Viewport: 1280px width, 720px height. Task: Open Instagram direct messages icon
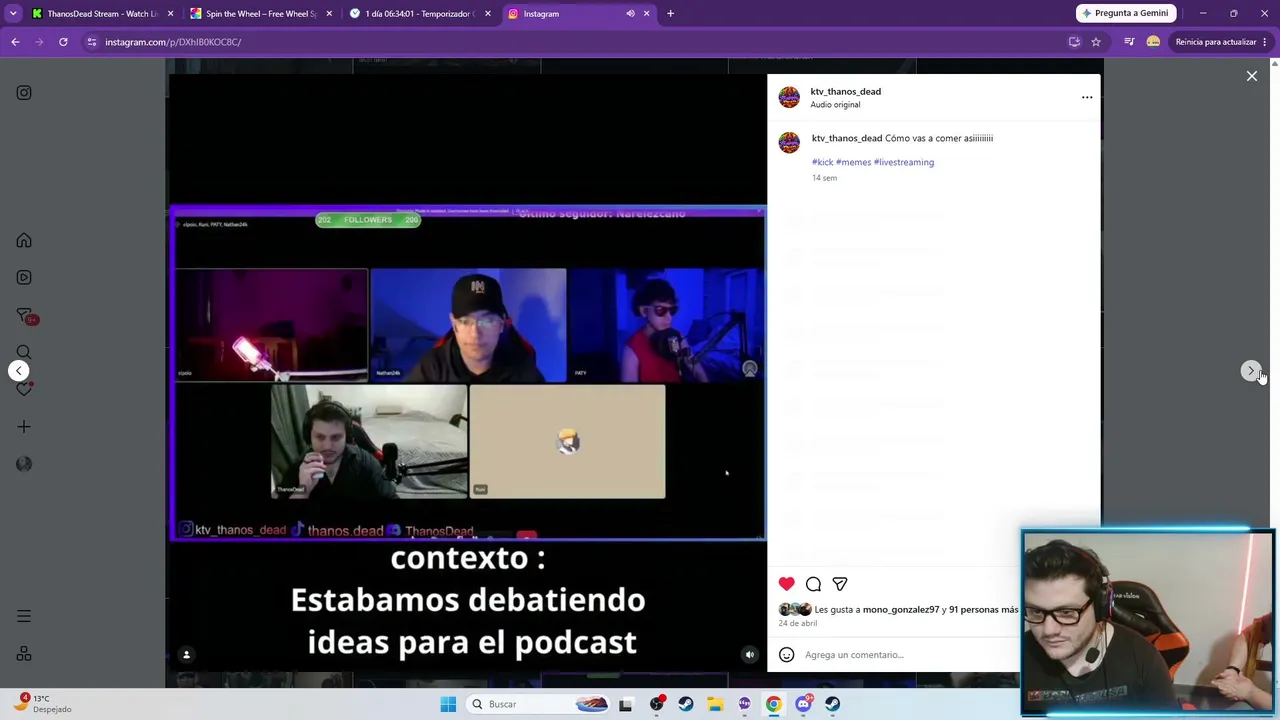[x=24, y=316]
